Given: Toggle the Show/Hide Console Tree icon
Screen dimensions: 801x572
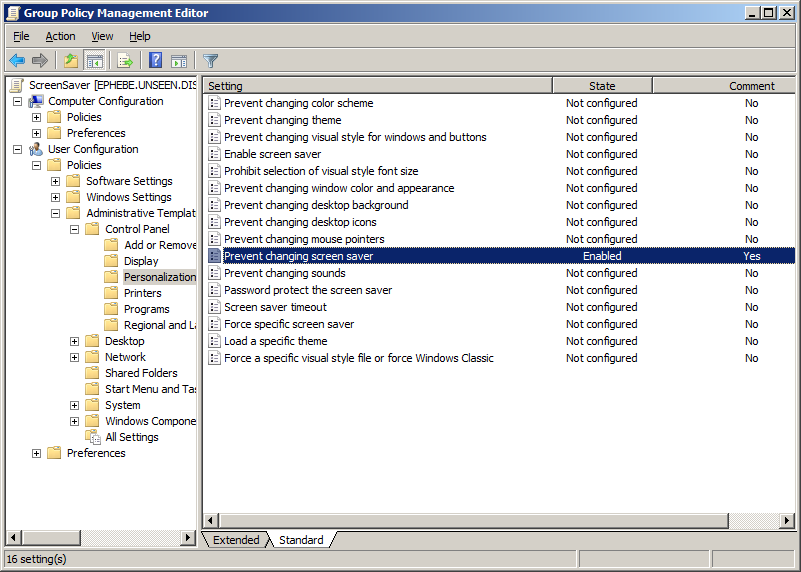Looking at the screenshot, I should click(x=95, y=61).
